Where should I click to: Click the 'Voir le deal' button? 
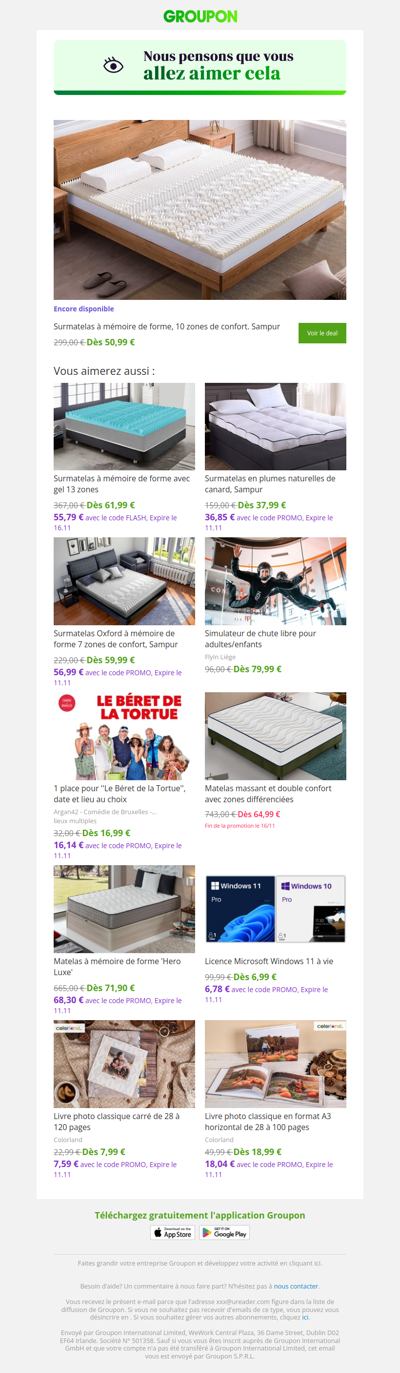point(322,333)
